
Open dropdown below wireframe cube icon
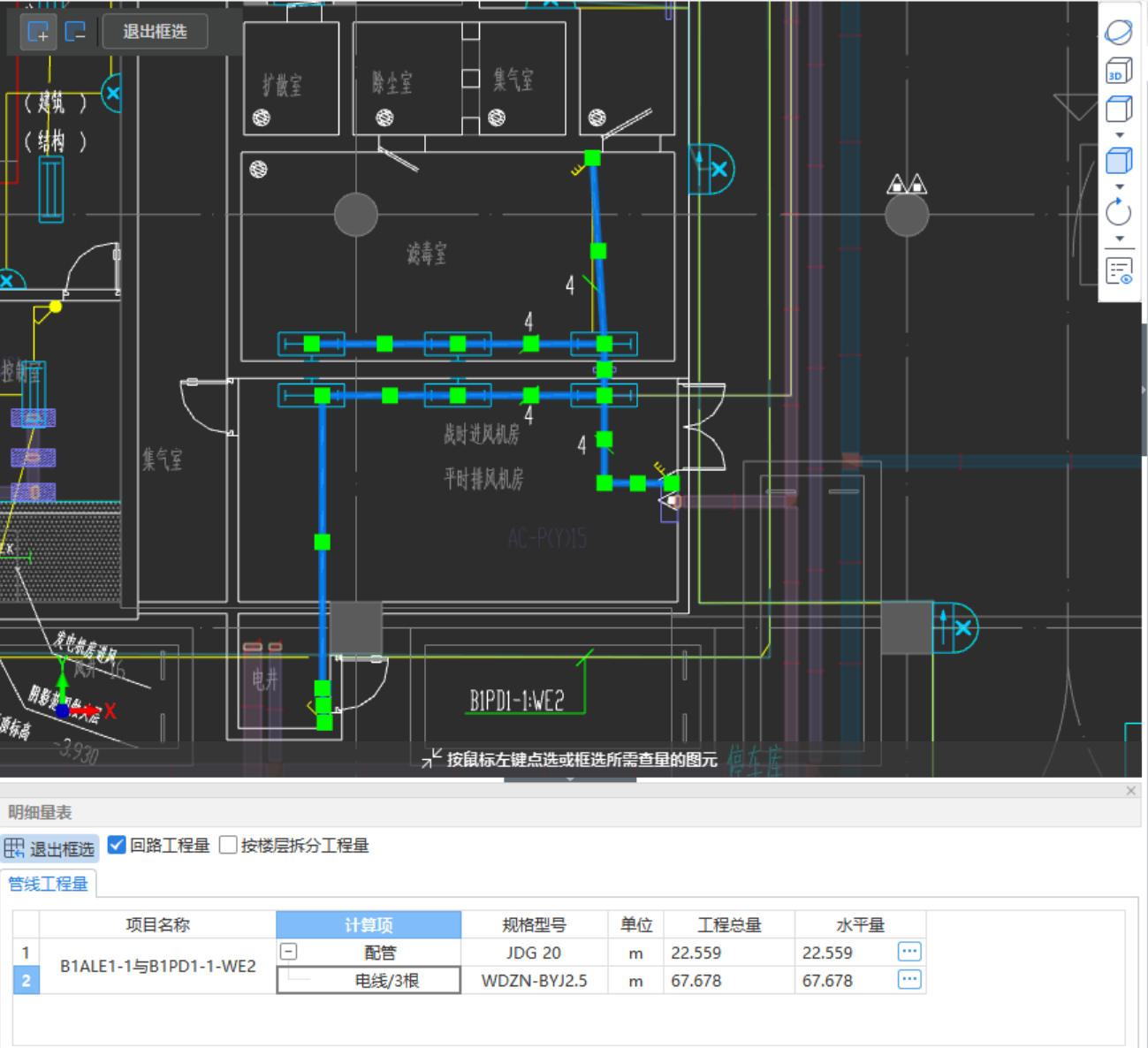click(x=1120, y=135)
